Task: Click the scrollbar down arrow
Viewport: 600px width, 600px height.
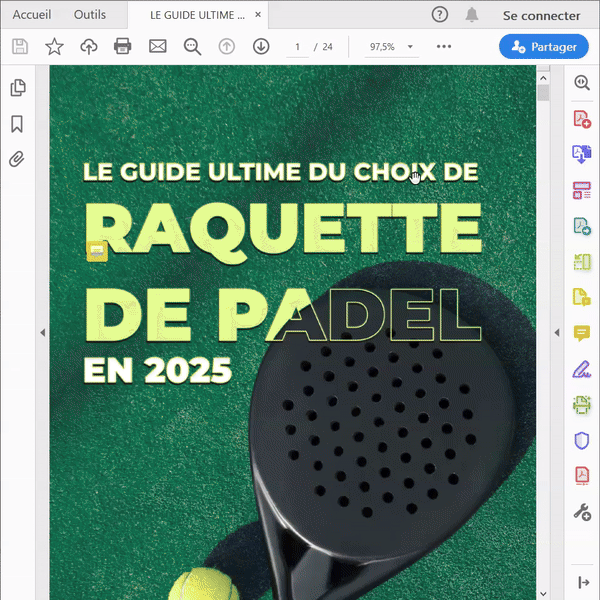Action: pyautogui.click(x=543, y=593)
